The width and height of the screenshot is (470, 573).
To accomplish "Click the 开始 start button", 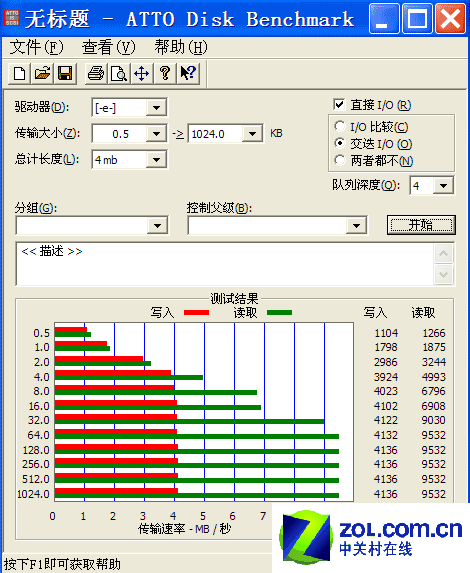I will (421, 225).
